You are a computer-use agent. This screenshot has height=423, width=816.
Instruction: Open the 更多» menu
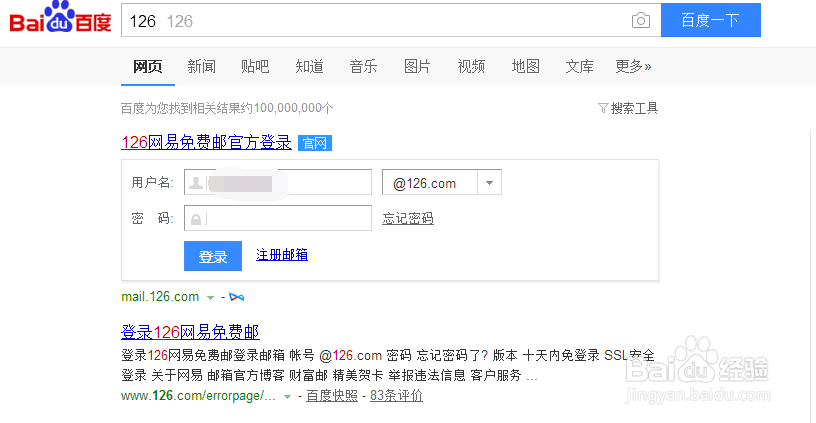tap(633, 66)
